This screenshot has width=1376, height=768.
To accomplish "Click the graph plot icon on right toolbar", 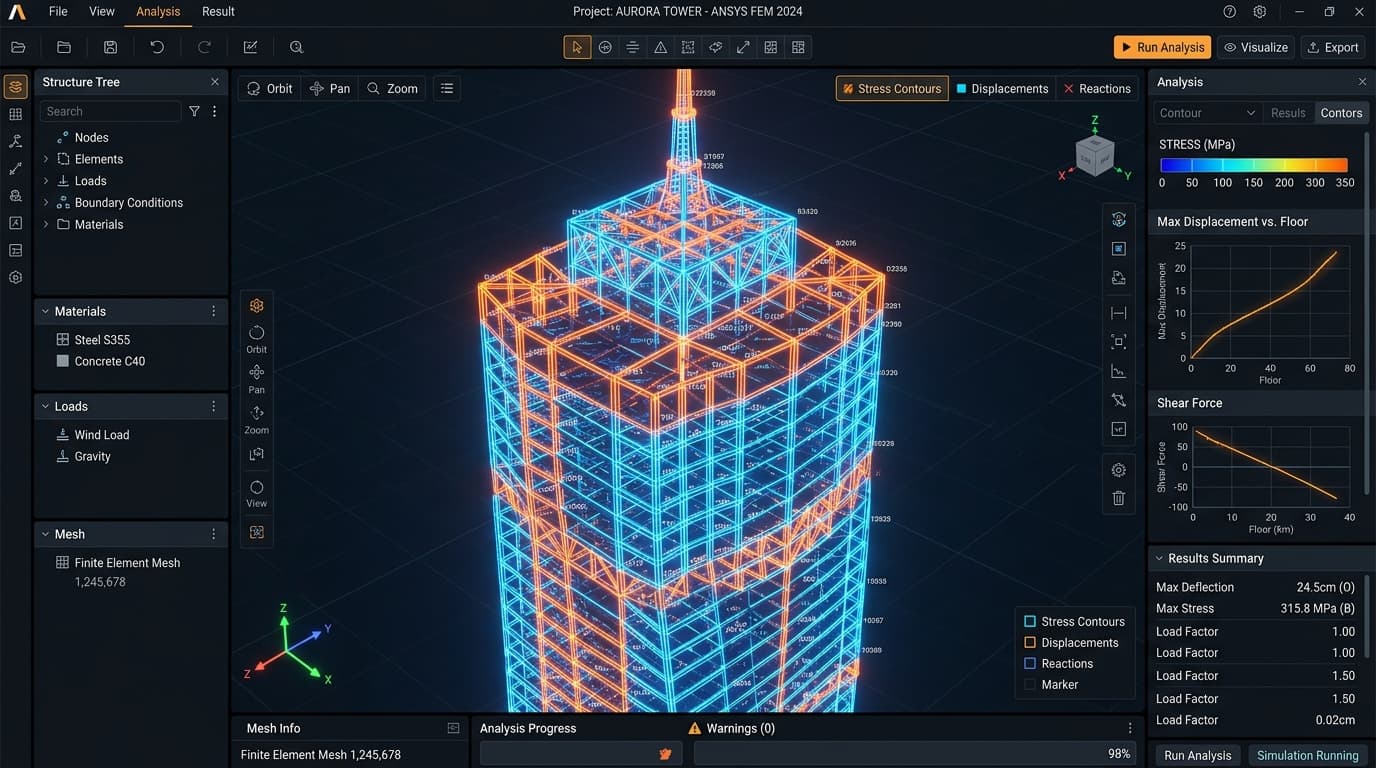I will [x=1119, y=372].
